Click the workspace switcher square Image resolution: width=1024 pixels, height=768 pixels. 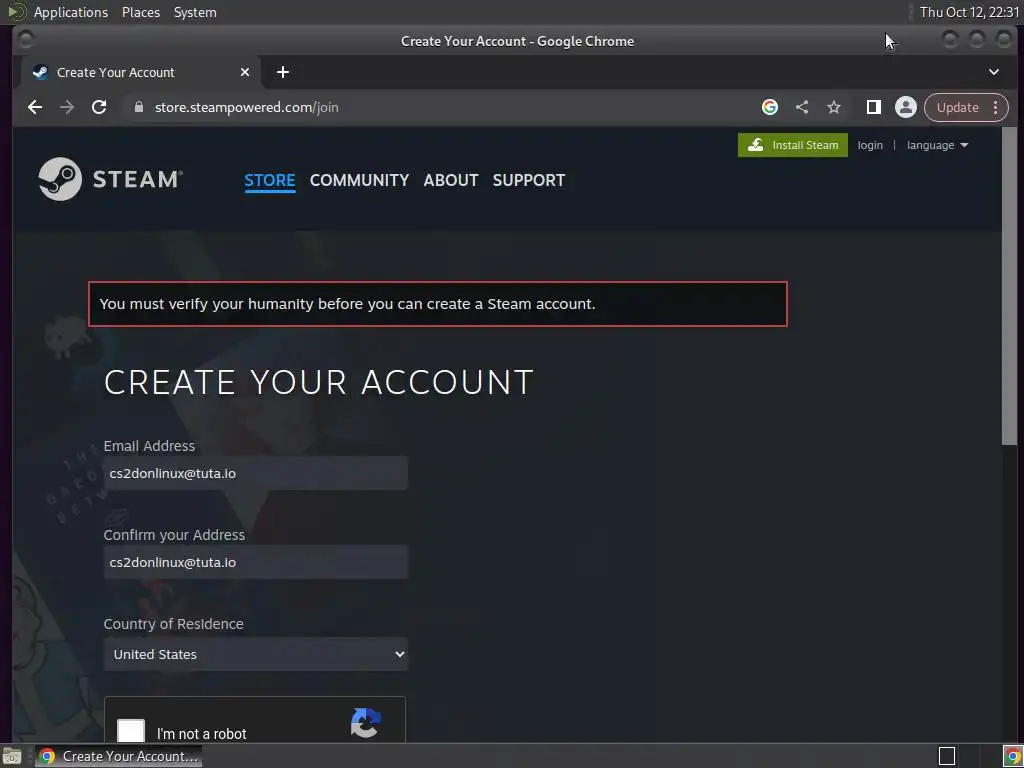pos(947,756)
